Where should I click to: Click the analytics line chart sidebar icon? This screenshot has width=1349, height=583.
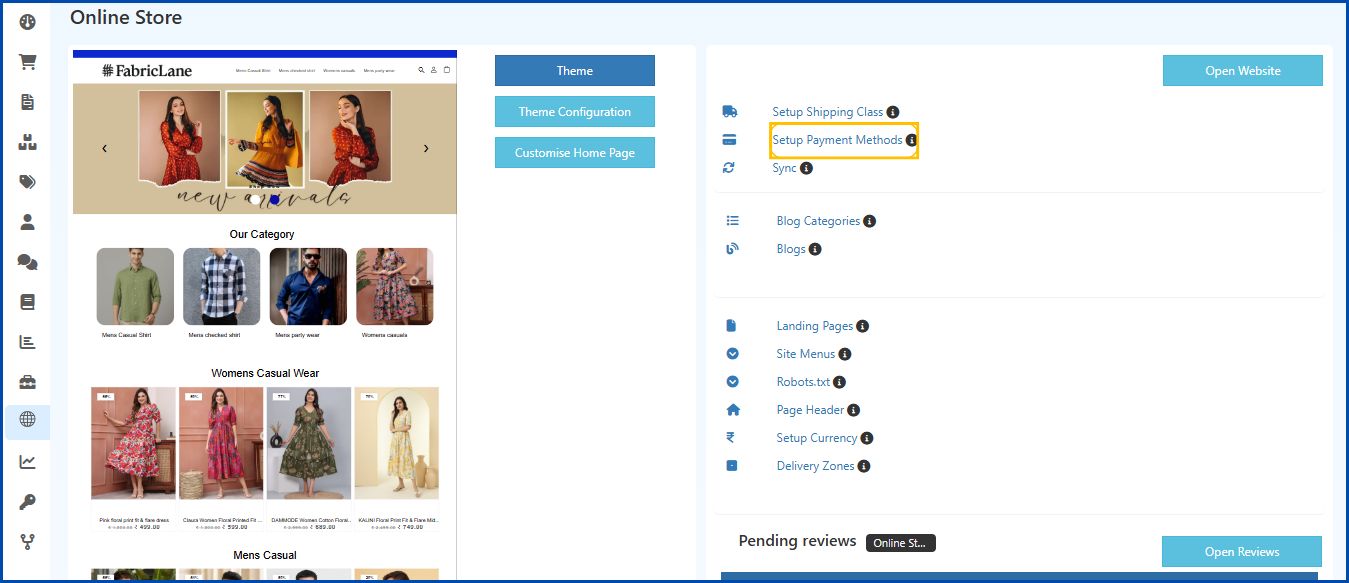pyautogui.click(x=27, y=461)
